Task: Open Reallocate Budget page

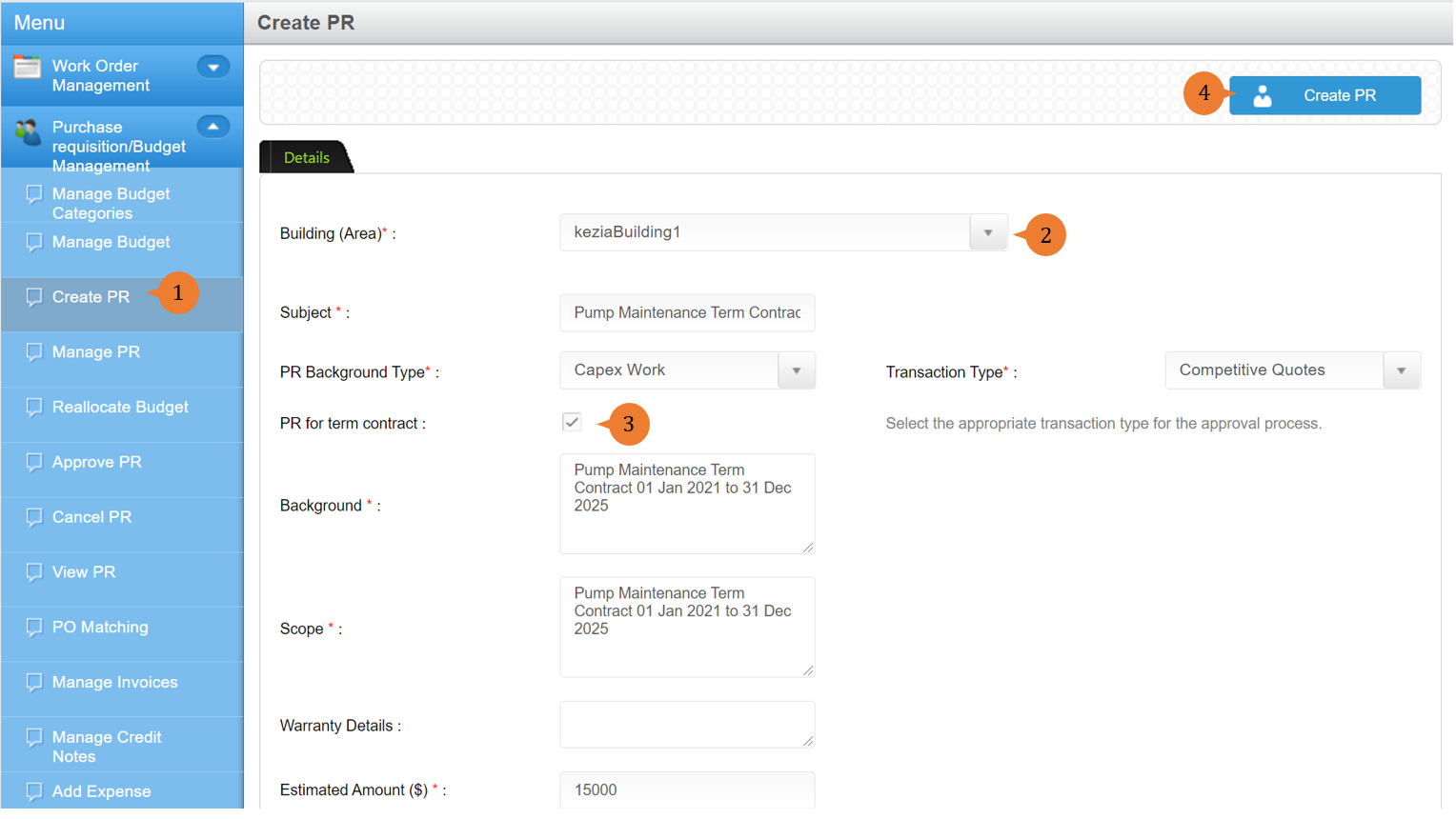Action: [122, 408]
